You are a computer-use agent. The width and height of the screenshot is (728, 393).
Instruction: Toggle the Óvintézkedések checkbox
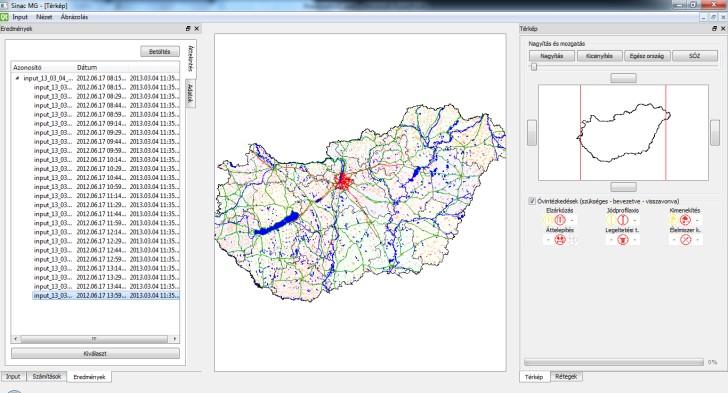click(532, 201)
